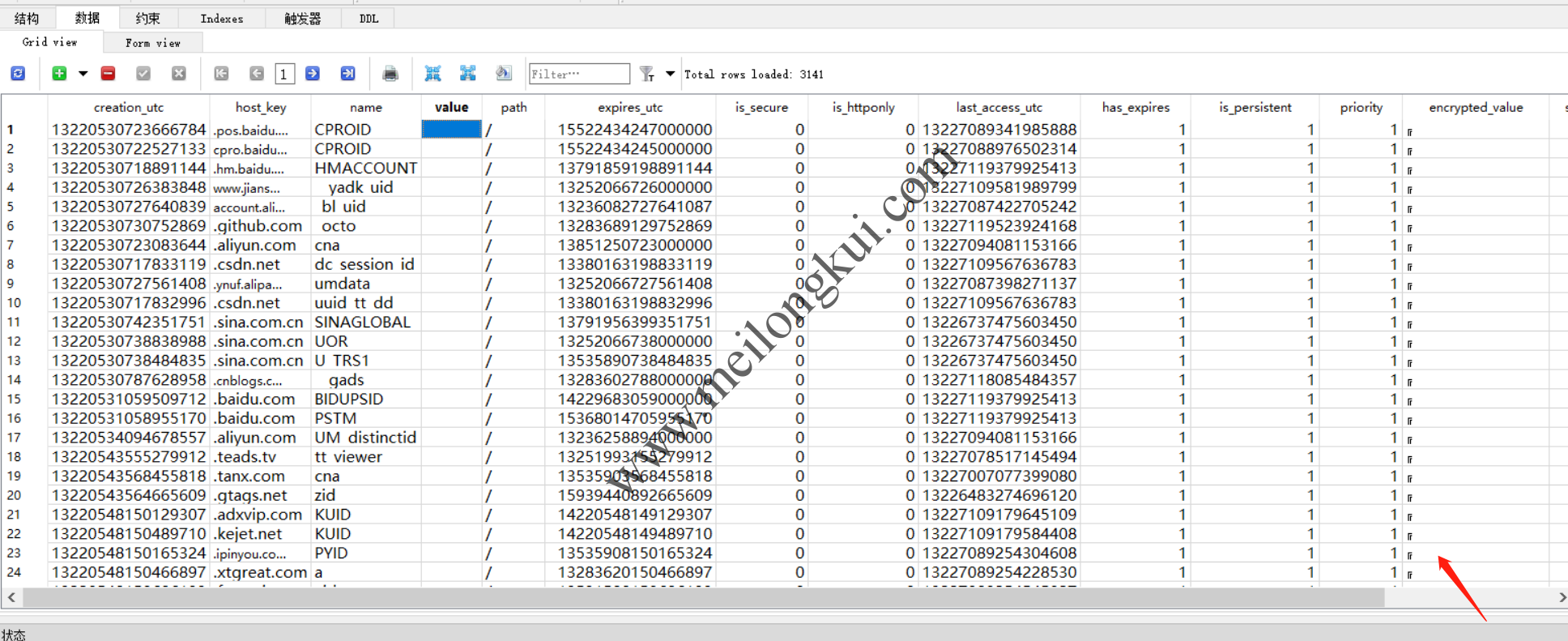Switch to the 结构 tab

27,18
